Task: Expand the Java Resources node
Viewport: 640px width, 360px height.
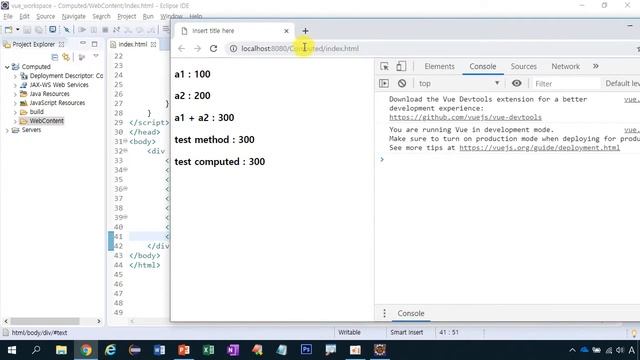Action: coord(15,94)
